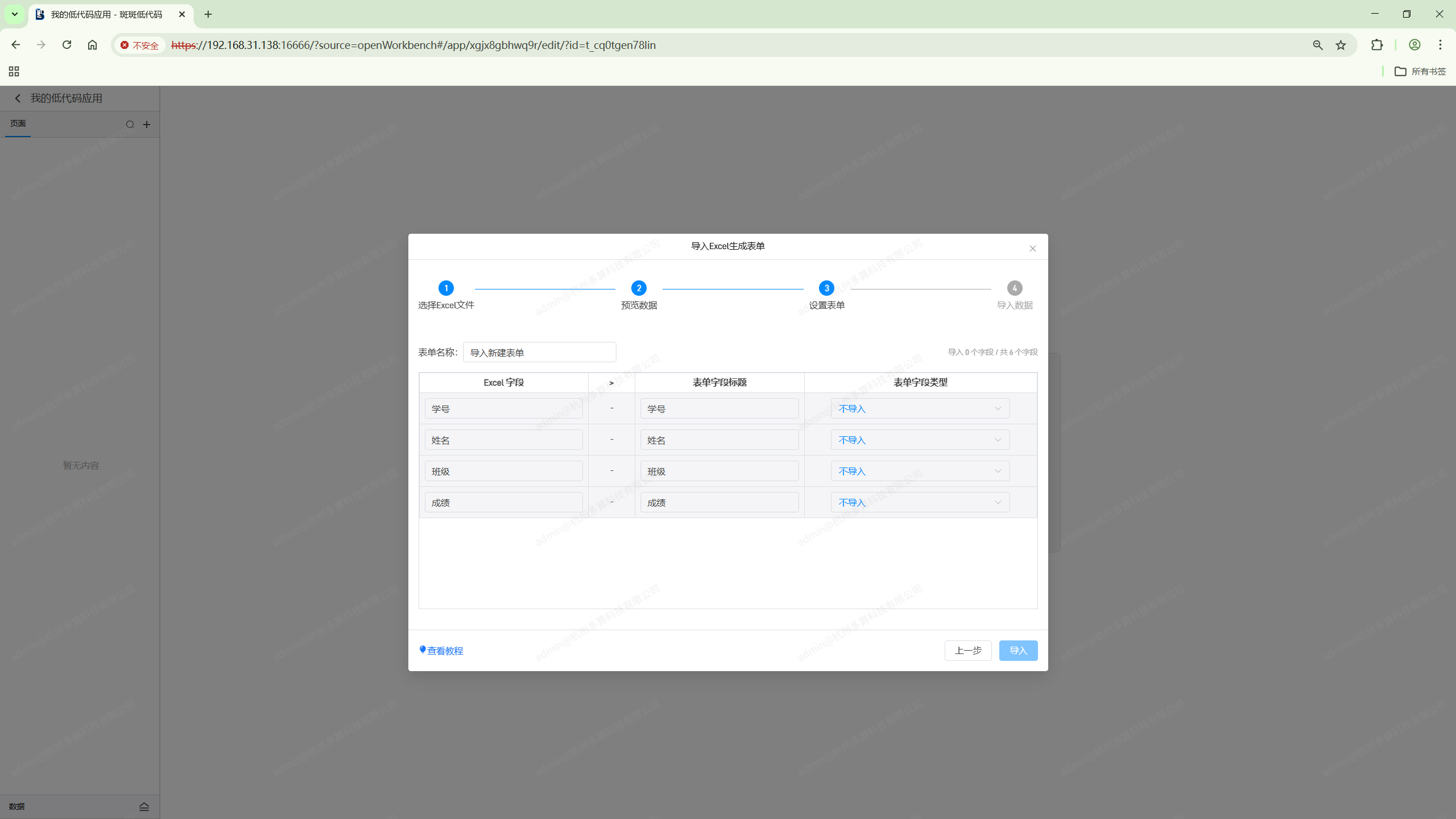Expand the 数据 panel collapse icon
Image resolution: width=1456 pixels, height=819 pixels.
[144, 806]
